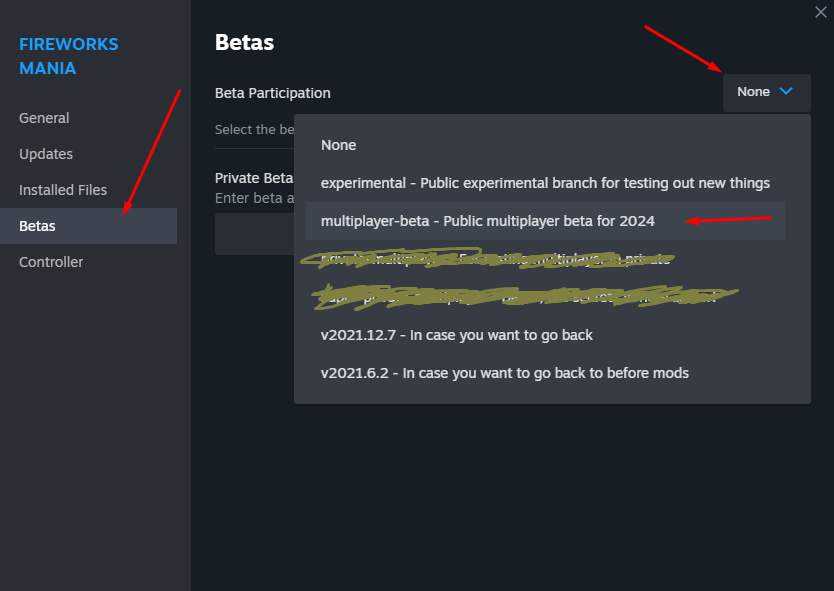834x591 pixels.
Task: Click the private beta code input box
Action: 254,234
